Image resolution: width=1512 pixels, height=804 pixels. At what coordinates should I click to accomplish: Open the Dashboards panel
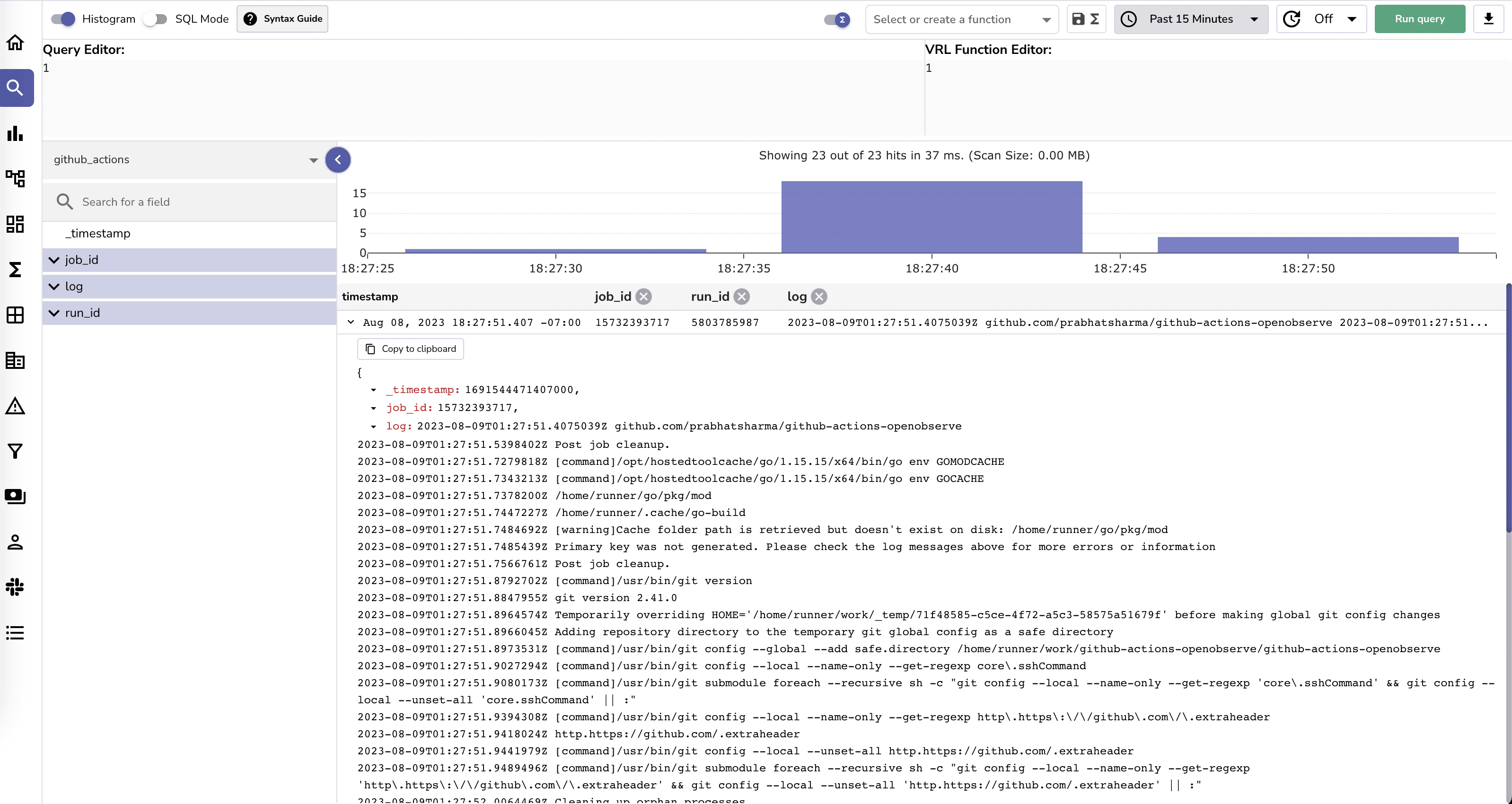point(15,224)
